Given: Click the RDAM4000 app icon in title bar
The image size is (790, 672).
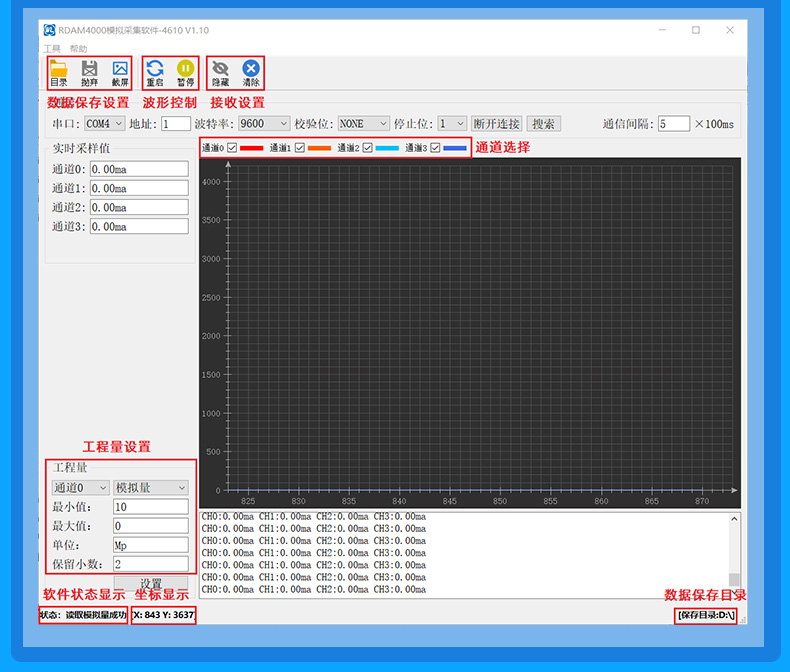Looking at the screenshot, I should (x=49, y=30).
